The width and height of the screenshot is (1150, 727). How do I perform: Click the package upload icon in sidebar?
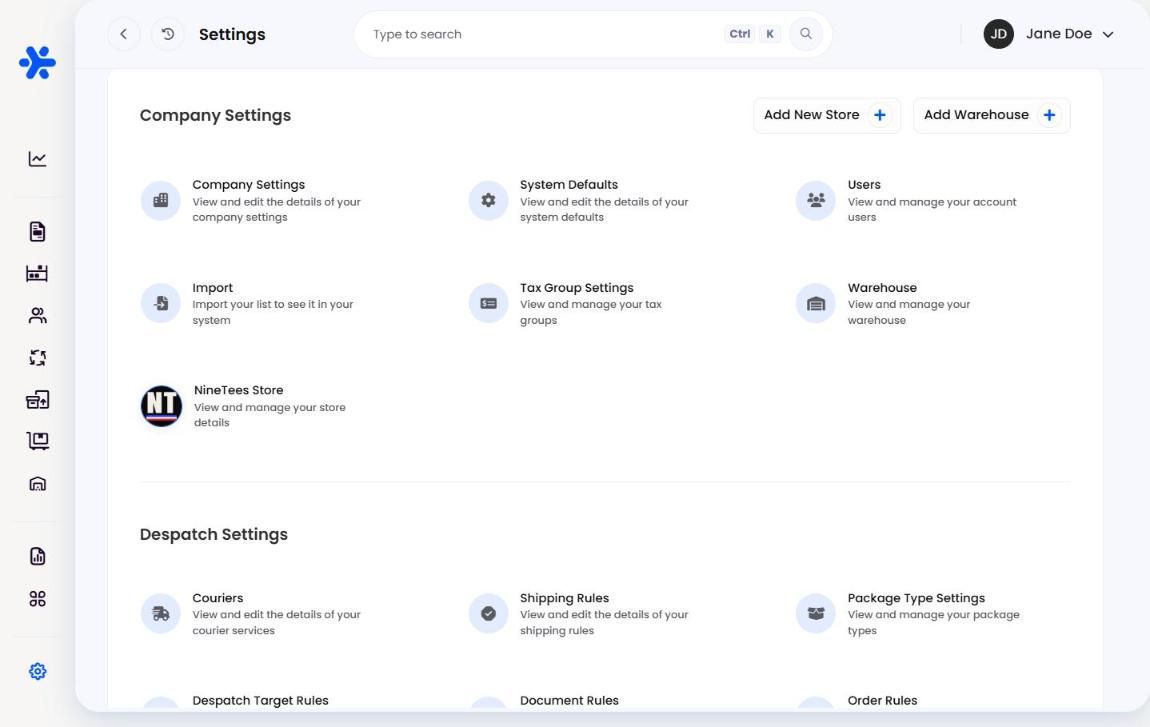[37, 400]
